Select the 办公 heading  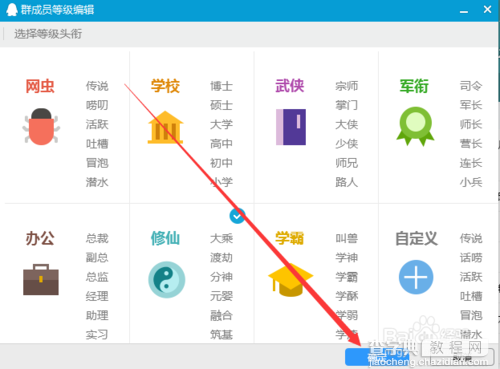coord(40,238)
